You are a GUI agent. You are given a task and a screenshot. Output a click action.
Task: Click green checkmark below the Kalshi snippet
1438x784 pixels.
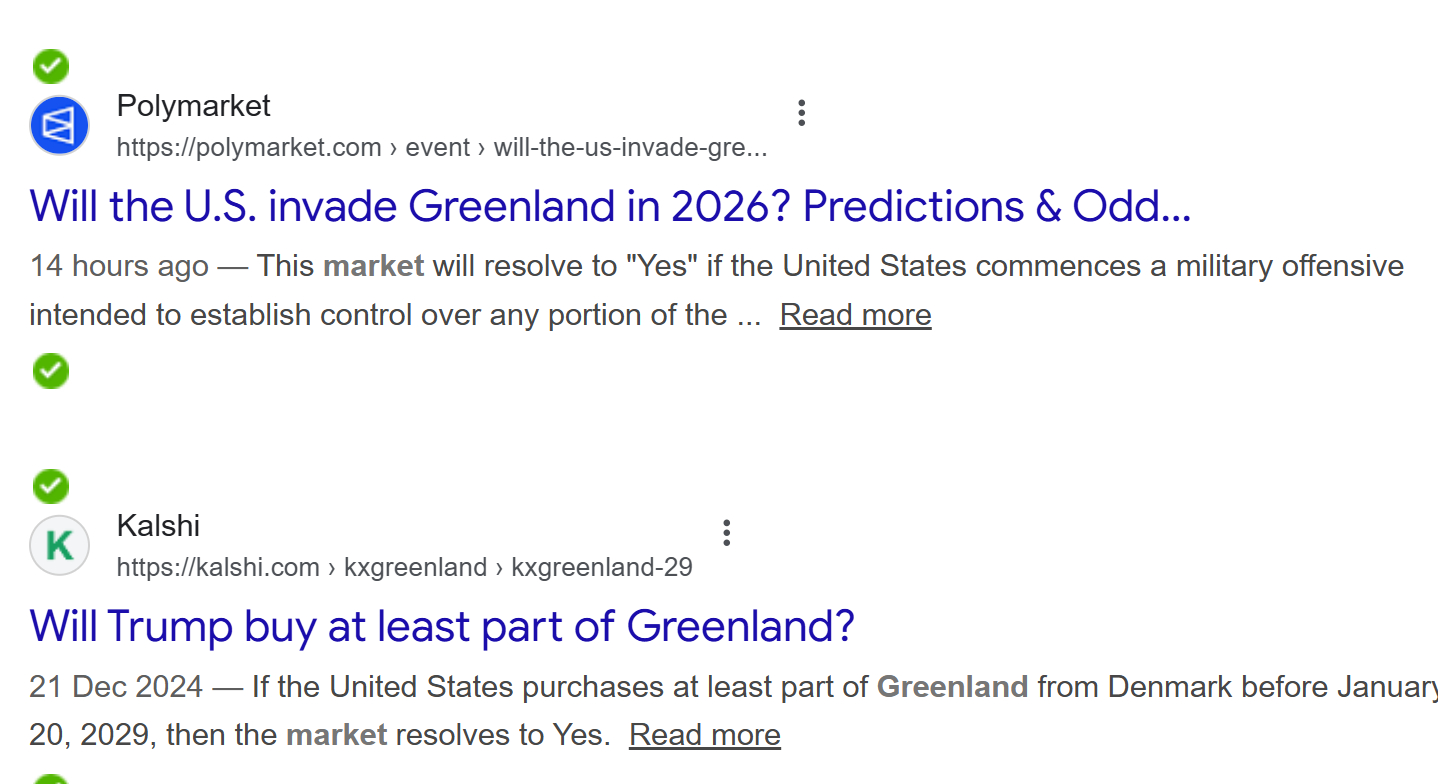(51, 779)
